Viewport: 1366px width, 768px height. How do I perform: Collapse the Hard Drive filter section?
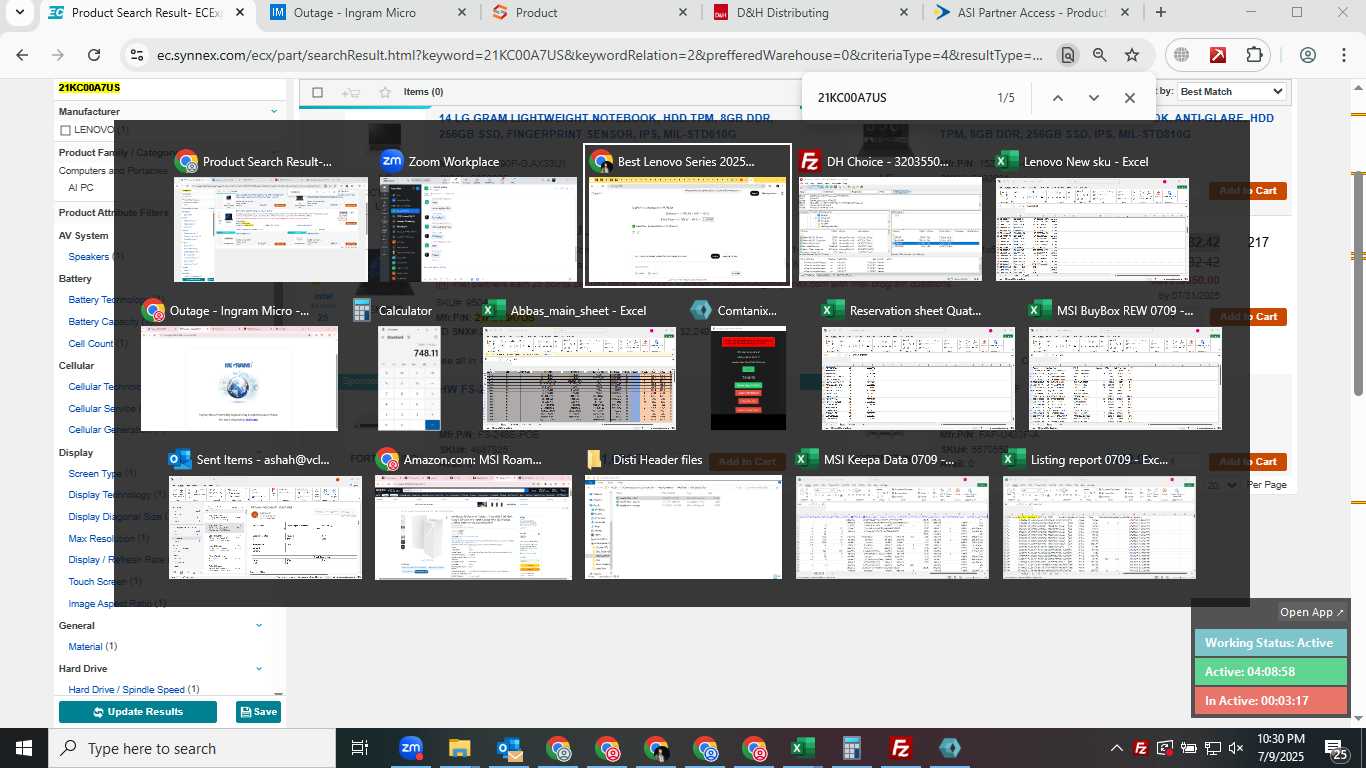pyautogui.click(x=259, y=668)
